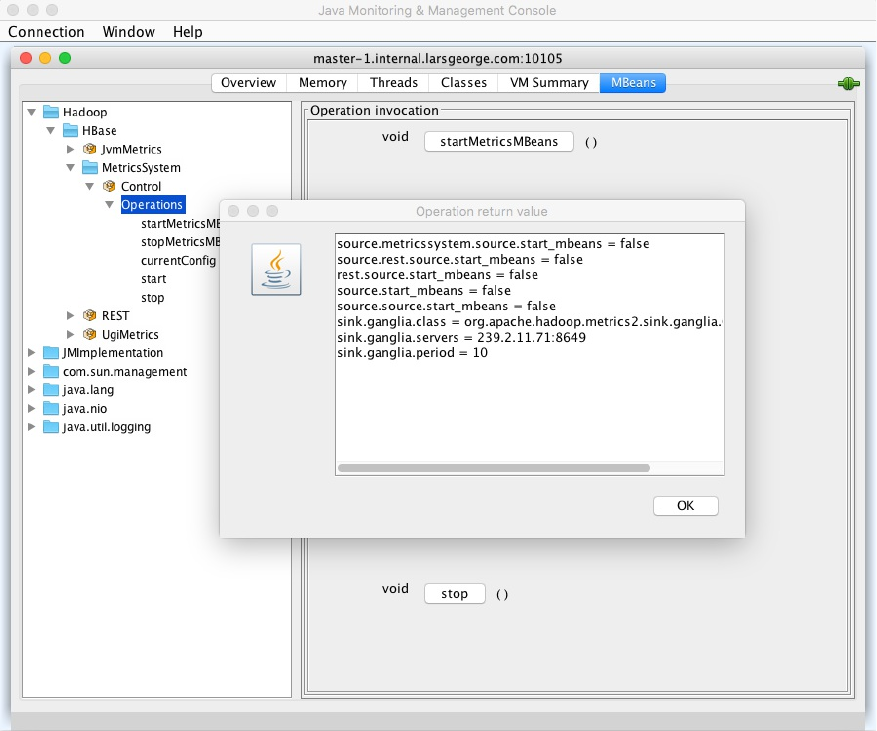This screenshot has height=731, width=877.
Task: Collapse the Control node
Action: point(89,186)
